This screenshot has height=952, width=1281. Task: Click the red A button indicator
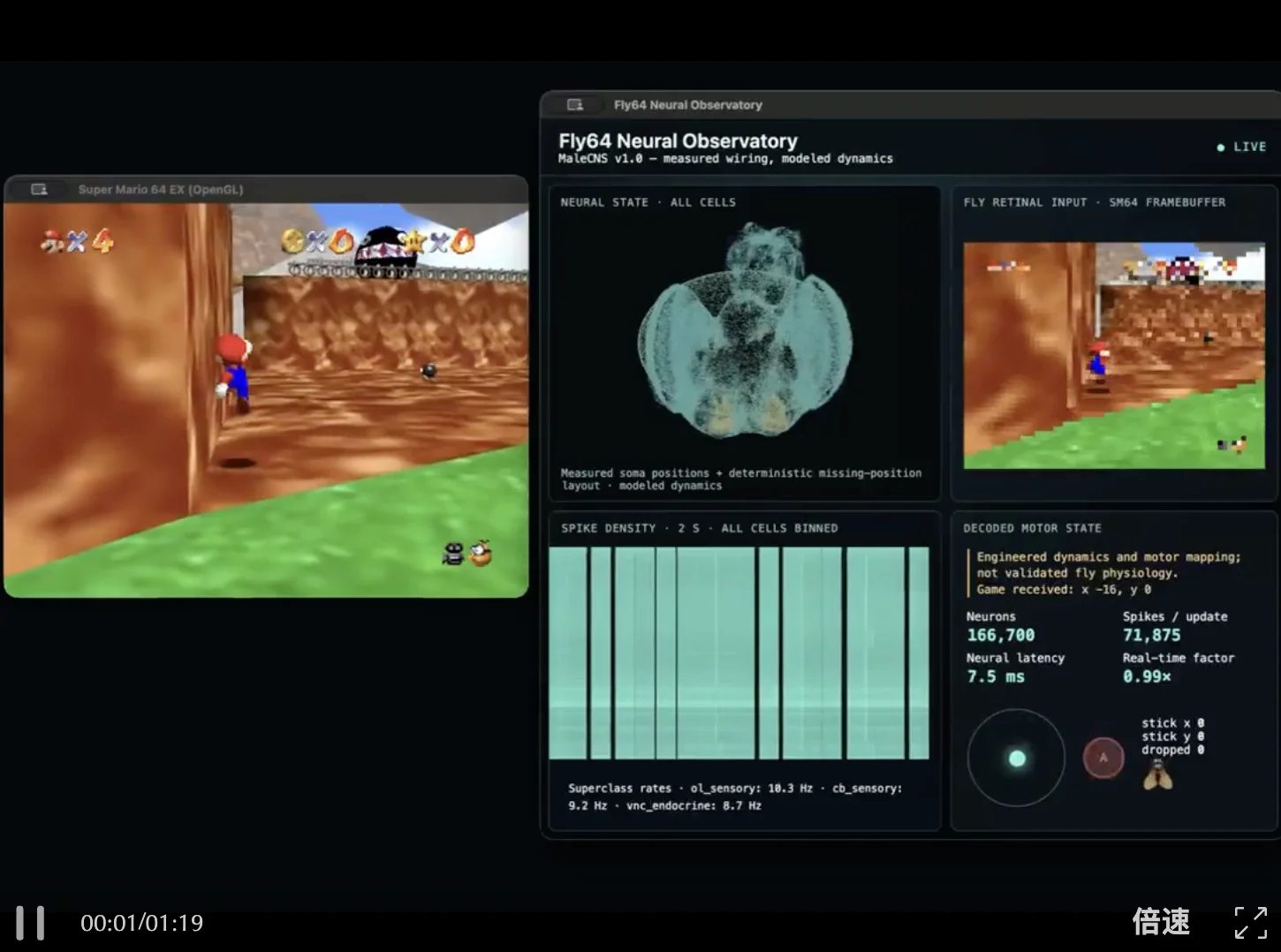point(1103,758)
